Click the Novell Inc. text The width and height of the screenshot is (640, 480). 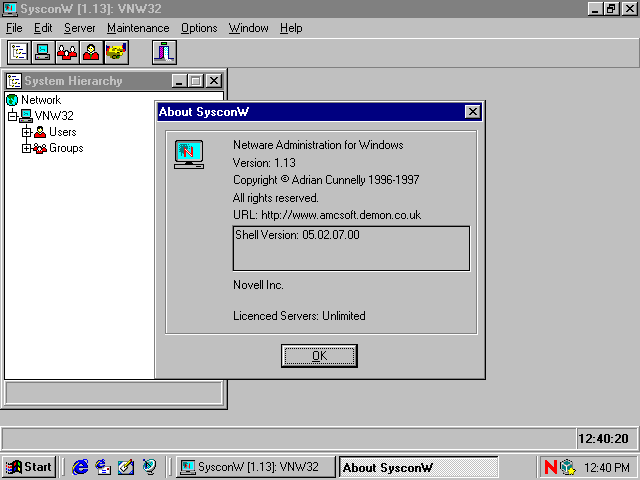click(258, 285)
